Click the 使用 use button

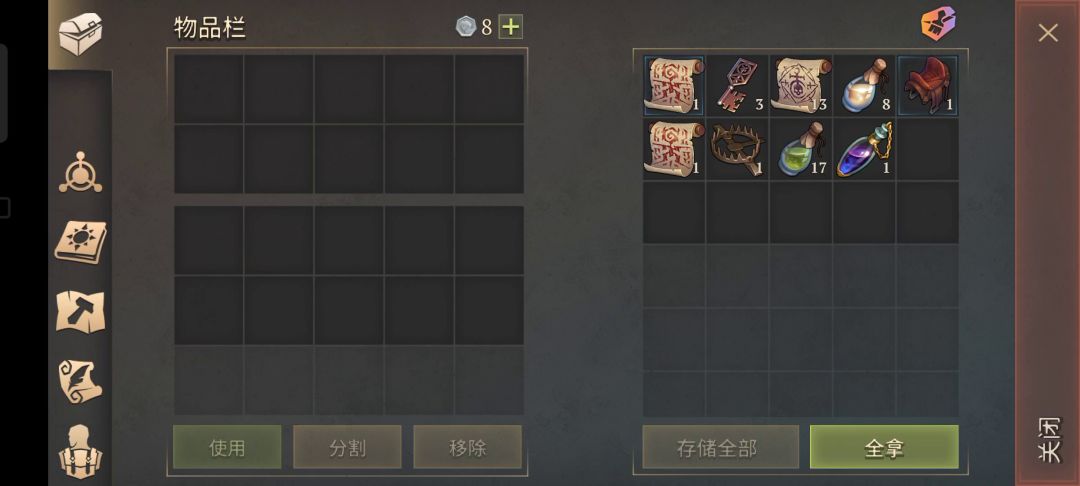click(227, 447)
